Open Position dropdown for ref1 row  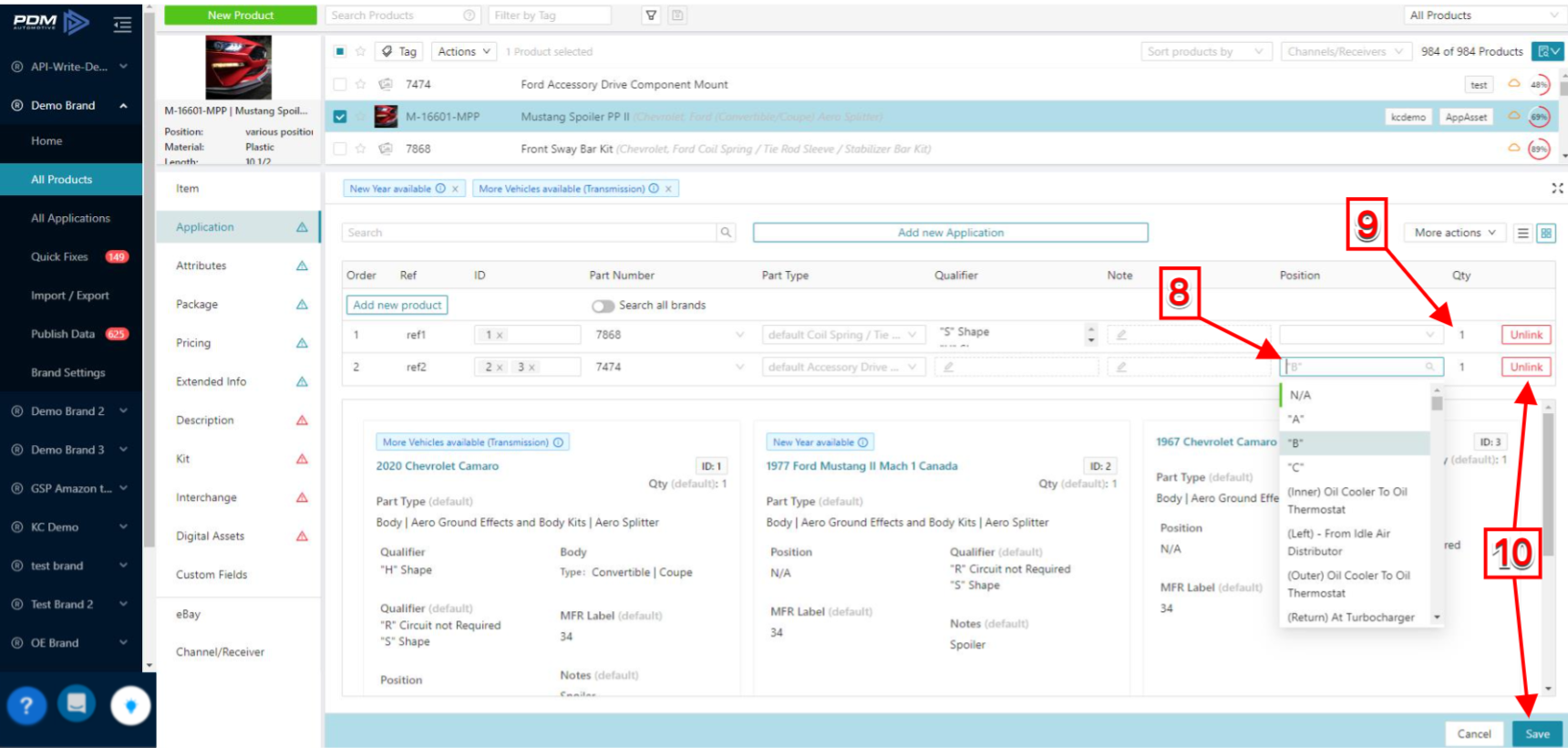click(1362, 335)
